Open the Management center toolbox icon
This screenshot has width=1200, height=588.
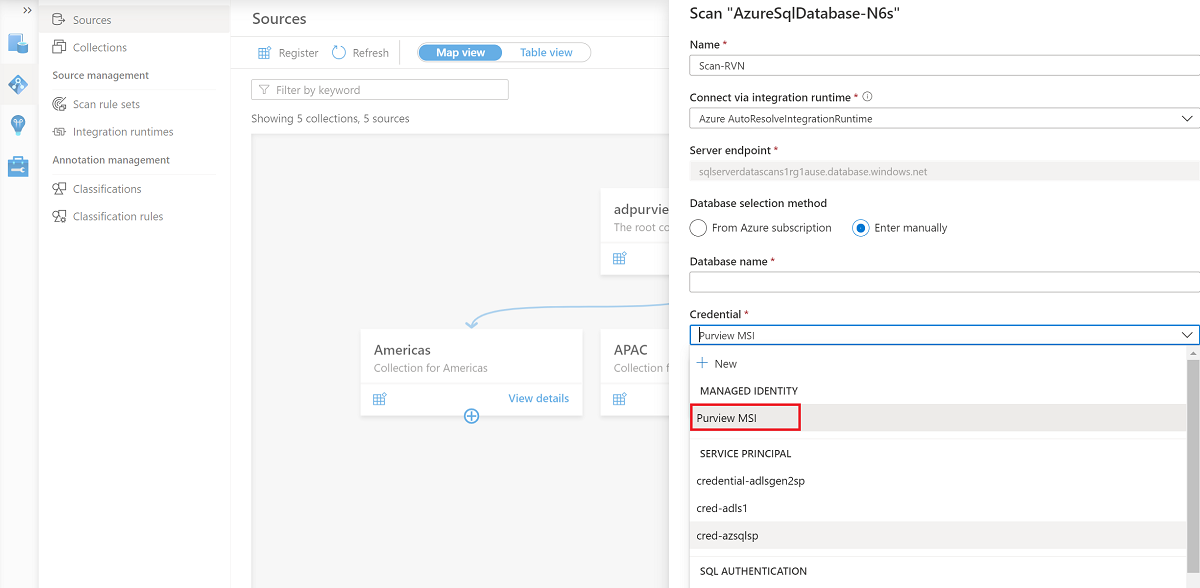pyautogui.click(x=16, y=166)
